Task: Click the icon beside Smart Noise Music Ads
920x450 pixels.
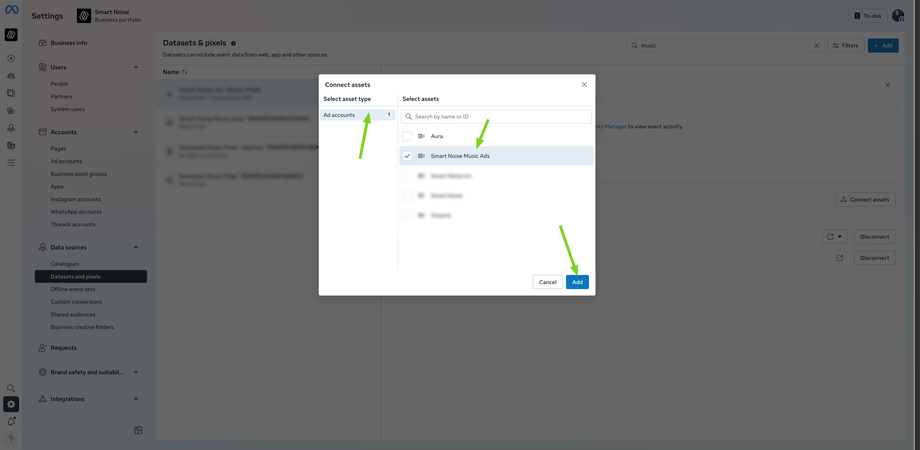Action: coord(421,156)
